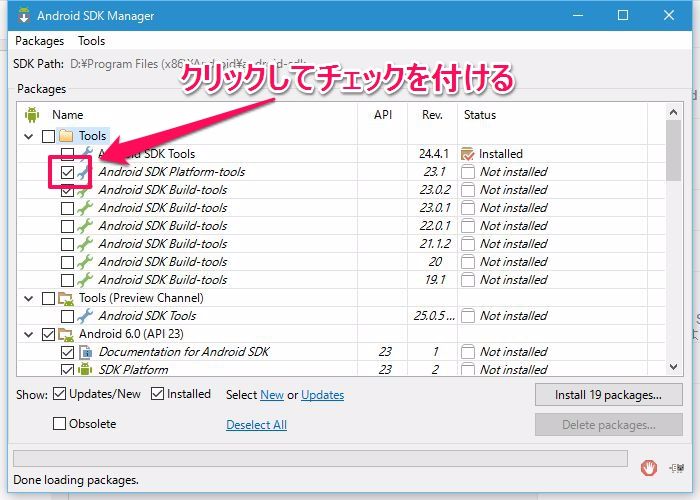
Task: Click Not installed status icon for Documentation row
Action: tap(467, 352)
